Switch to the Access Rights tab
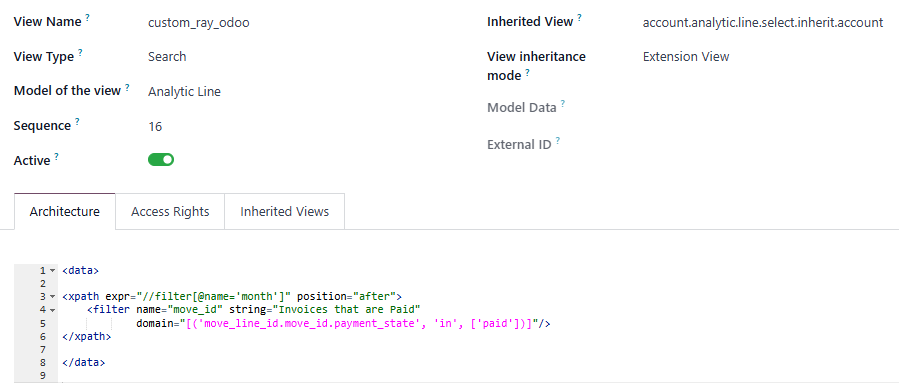 click(x=170, y=212)
